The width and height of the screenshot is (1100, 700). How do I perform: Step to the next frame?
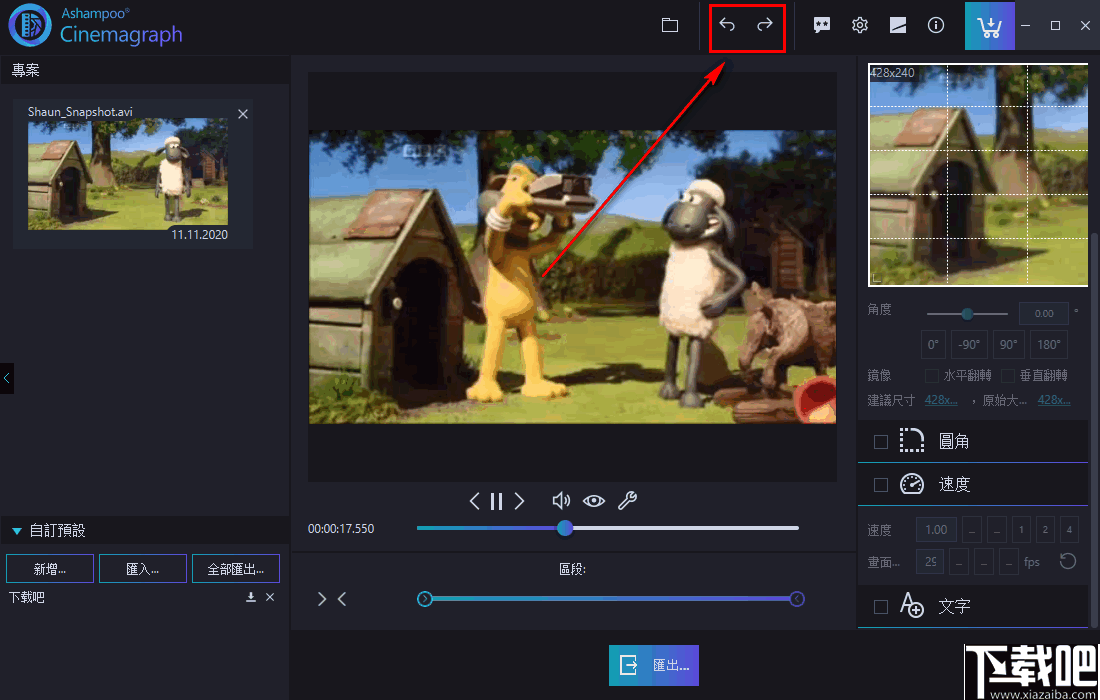point(519,501)
